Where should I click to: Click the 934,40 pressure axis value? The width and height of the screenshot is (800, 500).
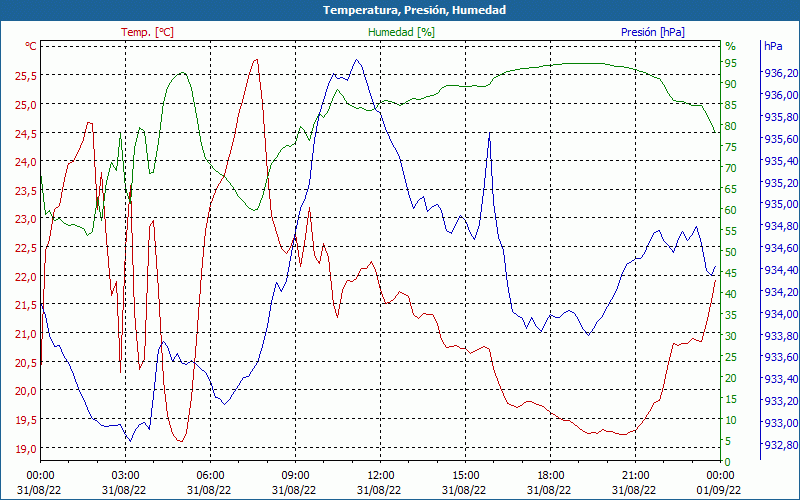[x=781, y=270]
